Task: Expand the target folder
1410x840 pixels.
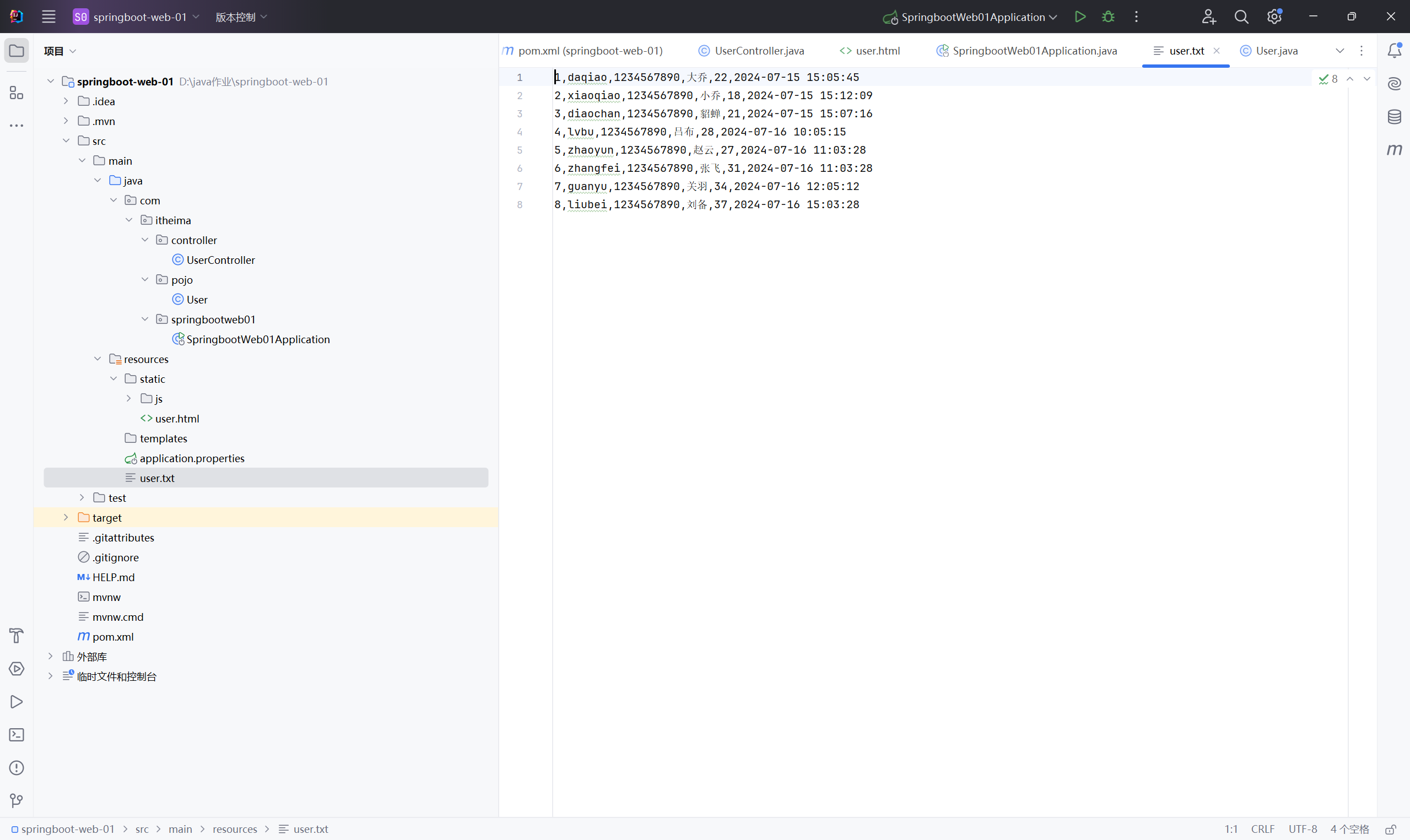Action: point(66,517)
